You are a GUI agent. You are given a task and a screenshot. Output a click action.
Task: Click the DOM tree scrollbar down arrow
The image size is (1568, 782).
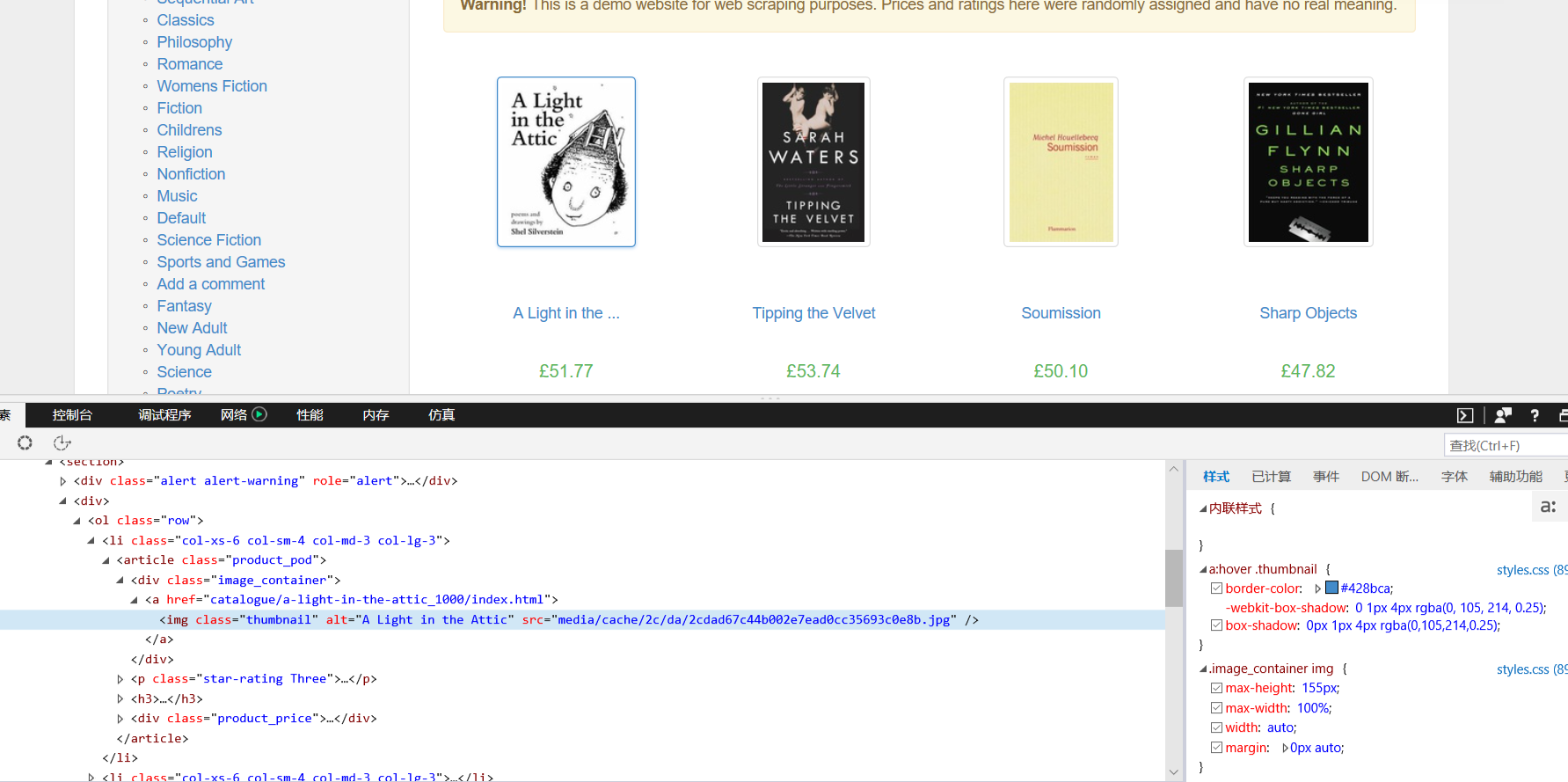click(x=1173, y=772)
